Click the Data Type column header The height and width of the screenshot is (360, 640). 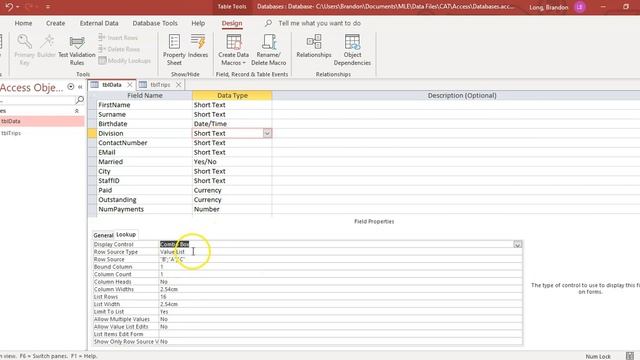coord(232,96)
